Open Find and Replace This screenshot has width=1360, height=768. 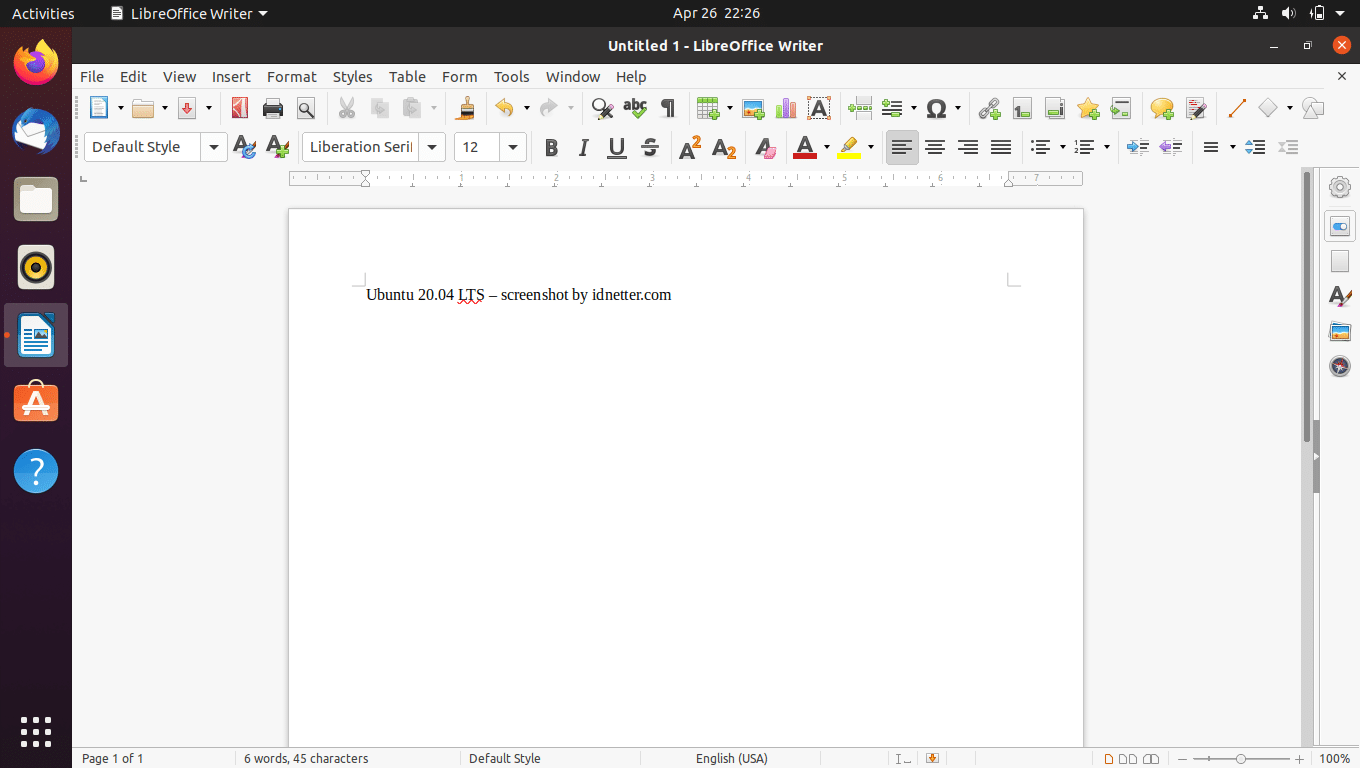[602, 108]
